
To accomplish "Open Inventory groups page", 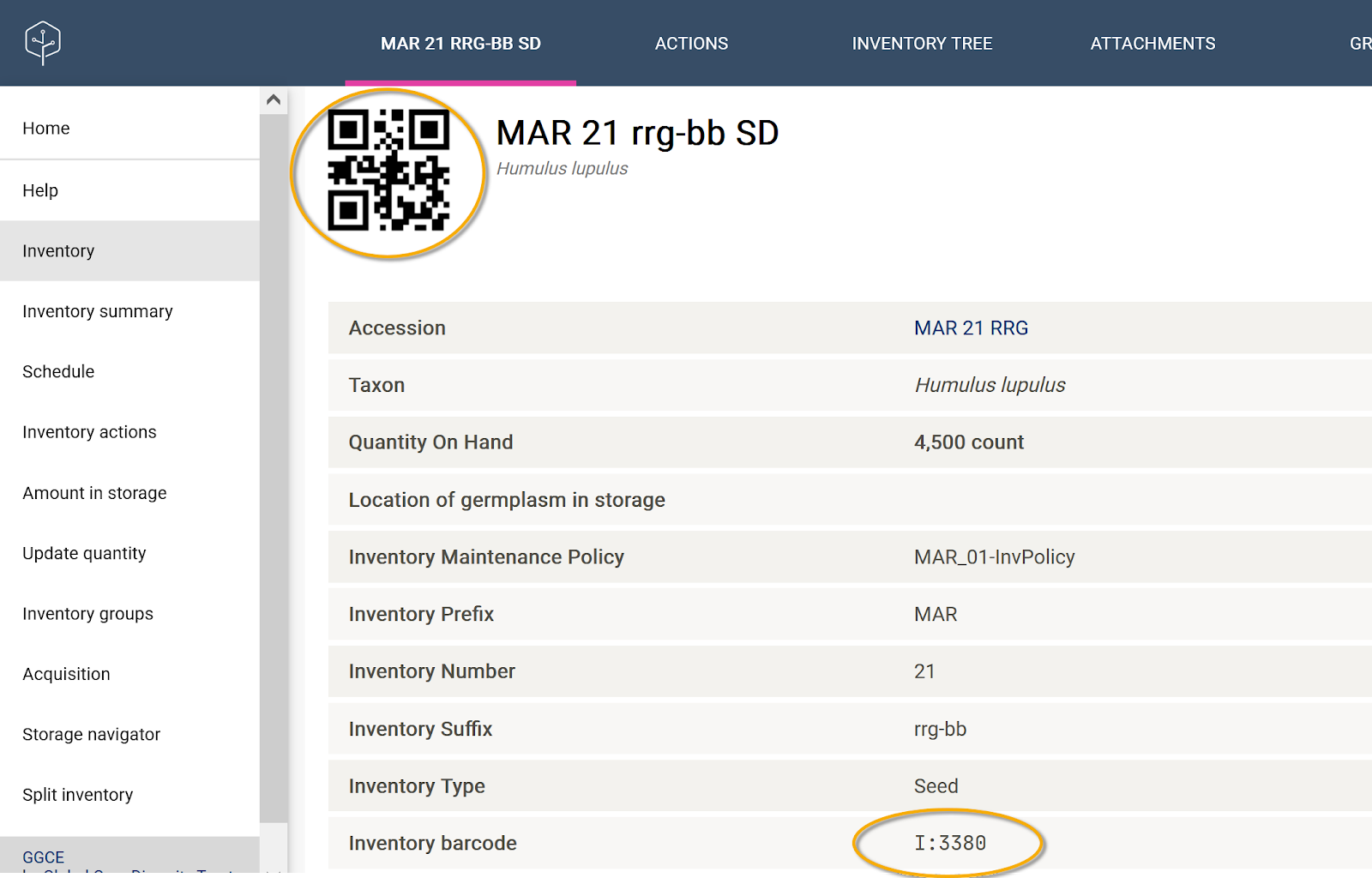I will 129,614.
